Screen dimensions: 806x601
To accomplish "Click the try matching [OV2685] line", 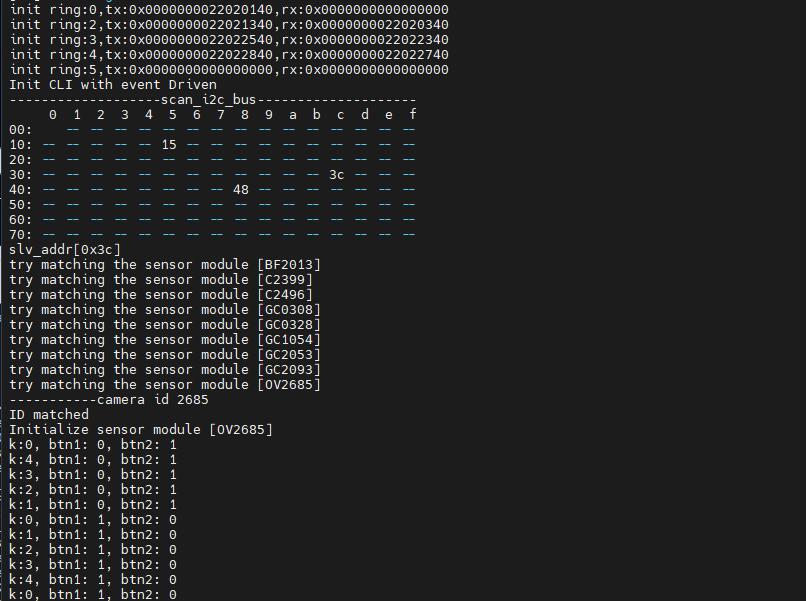I will pos(165,385).
